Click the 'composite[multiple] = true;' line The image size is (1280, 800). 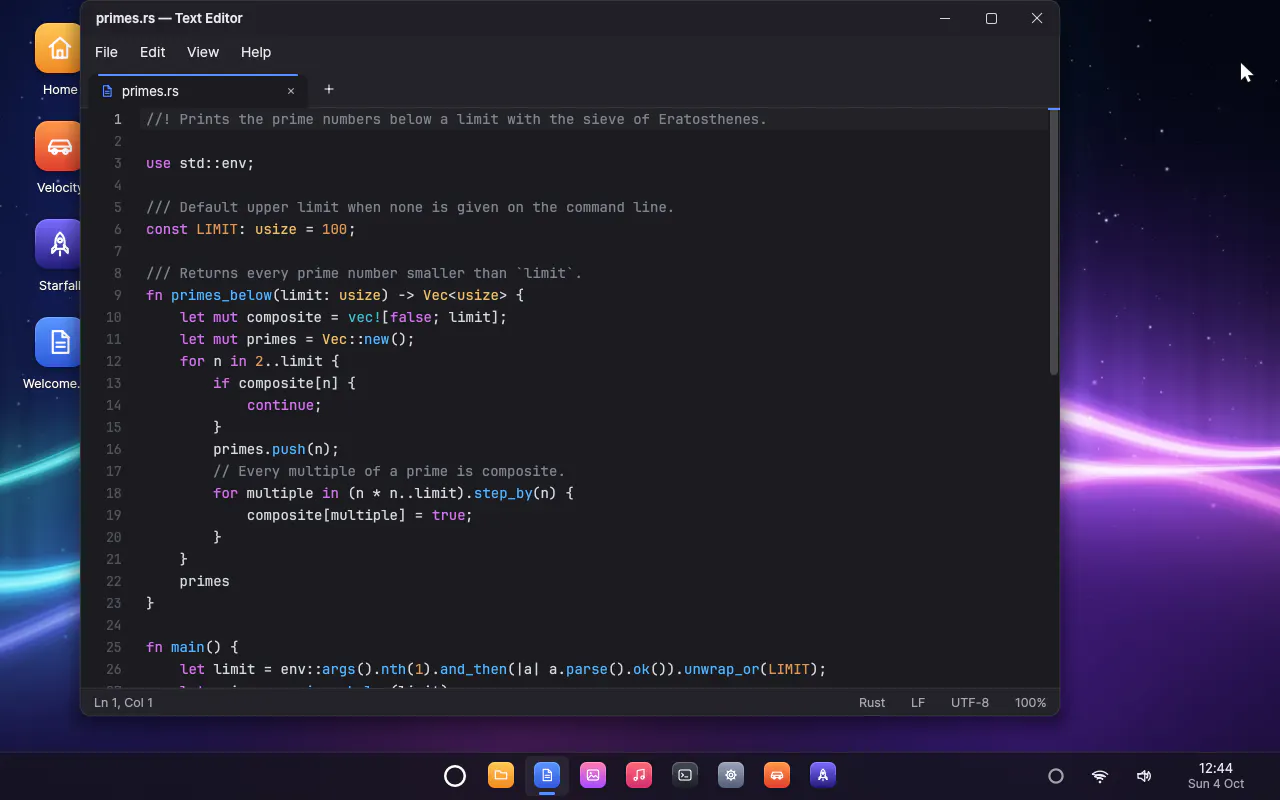[360, 515]
